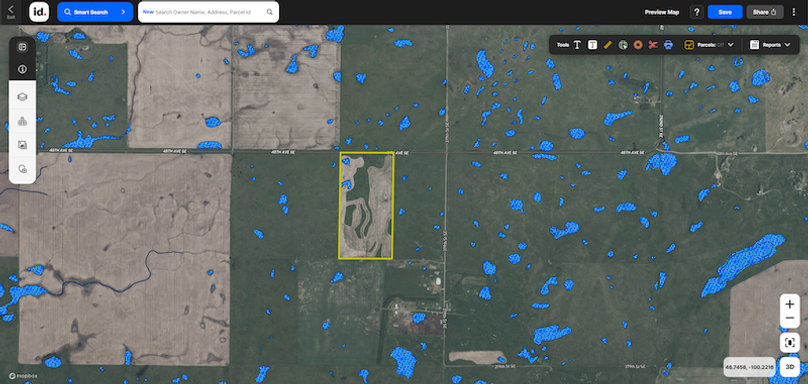Click the Reports icon

pos(755,45)
